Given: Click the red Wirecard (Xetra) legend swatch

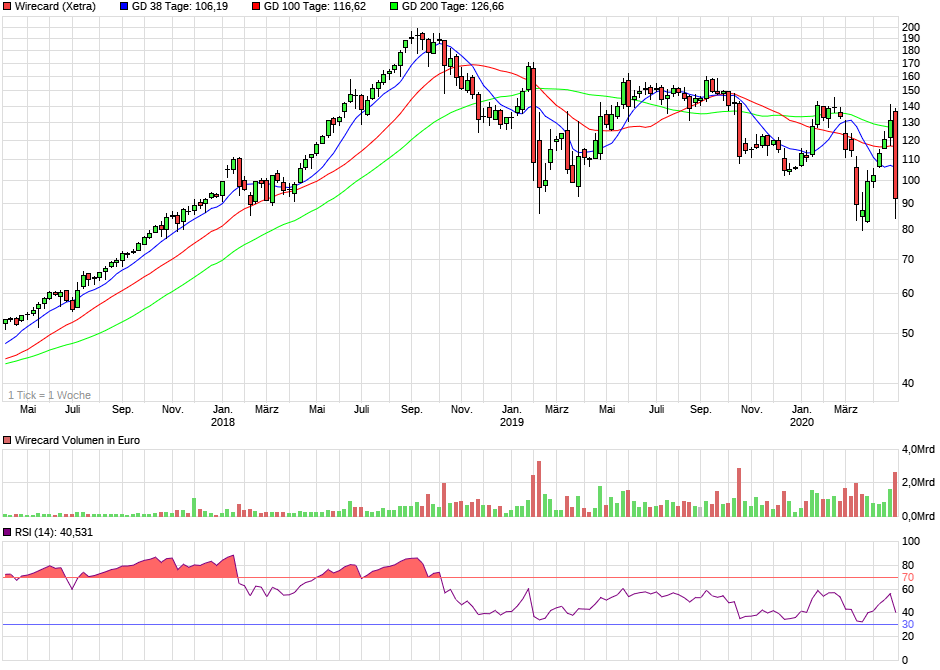Looking at the screenshot, I should tap(7, 7).
